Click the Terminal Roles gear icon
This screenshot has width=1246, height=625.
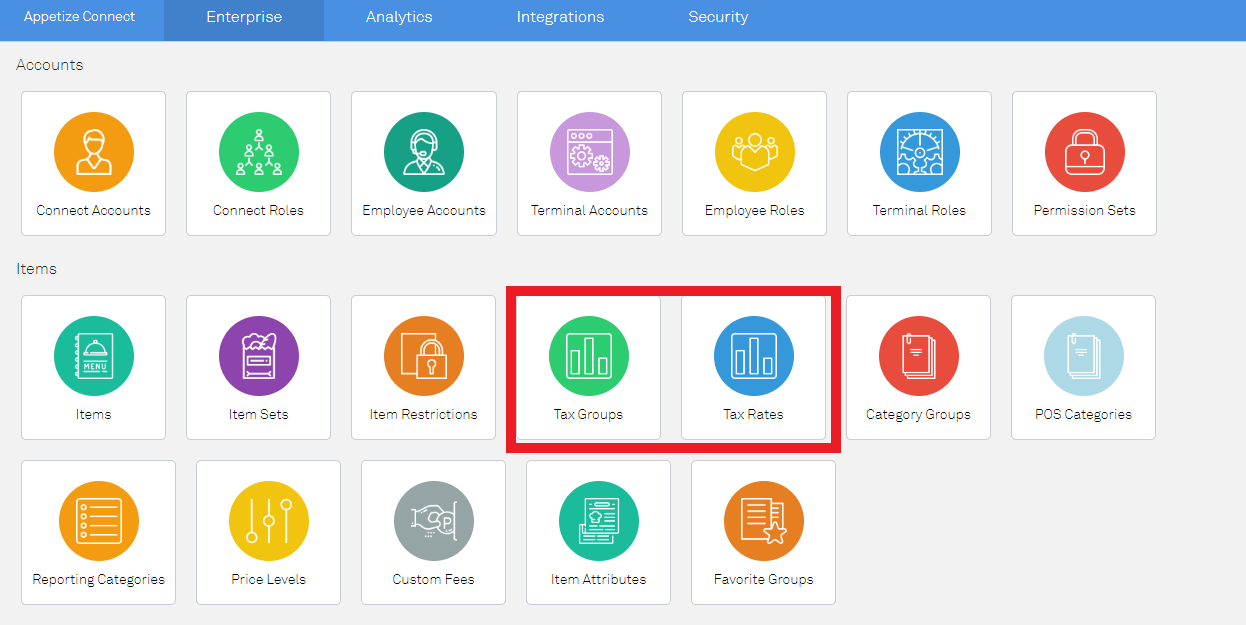[920, 152]
